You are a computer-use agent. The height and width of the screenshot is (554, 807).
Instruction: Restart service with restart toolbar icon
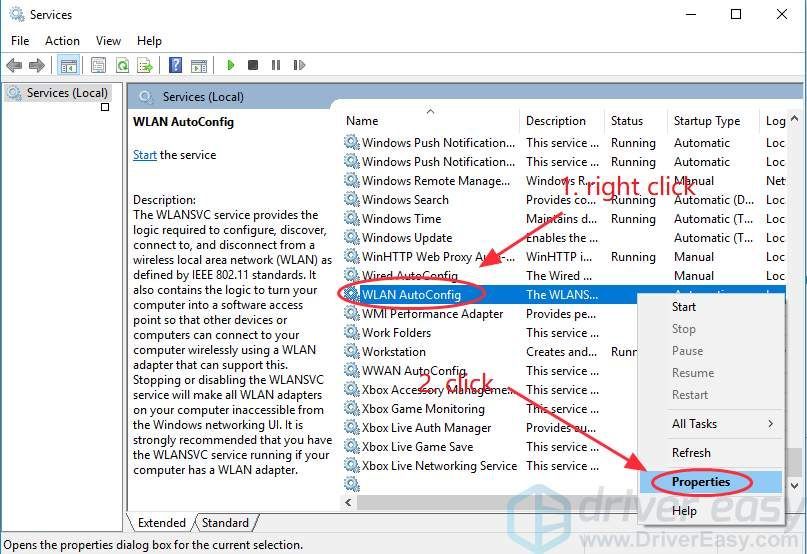(x=299, y=65)
